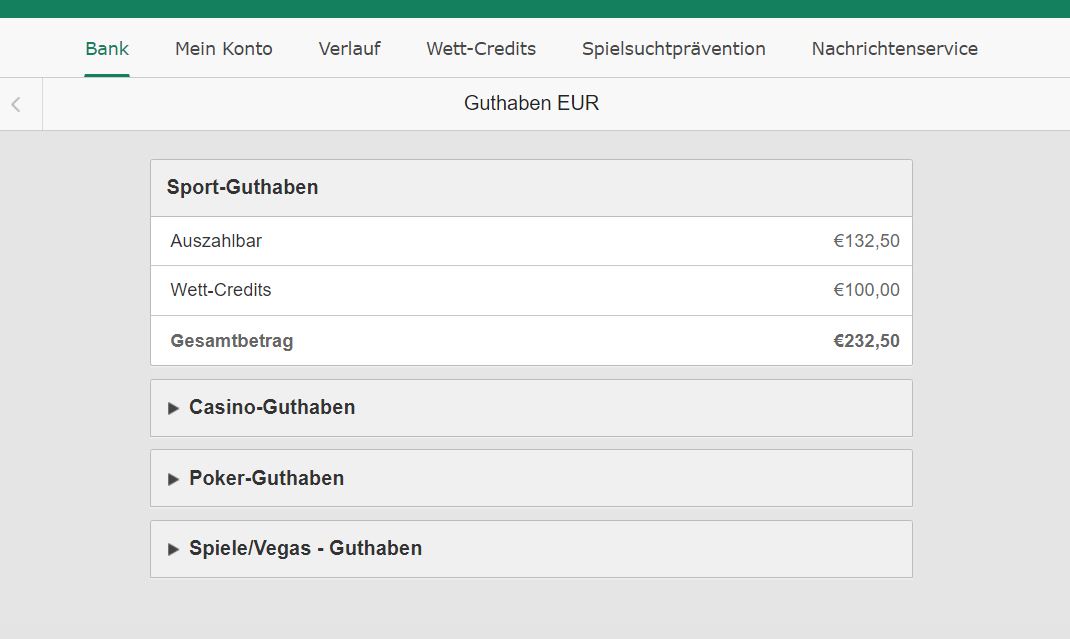Expand the Poker-Guthaben section title
The width and height of the screenshot is (1070, 639).
(x=266, y=479)
